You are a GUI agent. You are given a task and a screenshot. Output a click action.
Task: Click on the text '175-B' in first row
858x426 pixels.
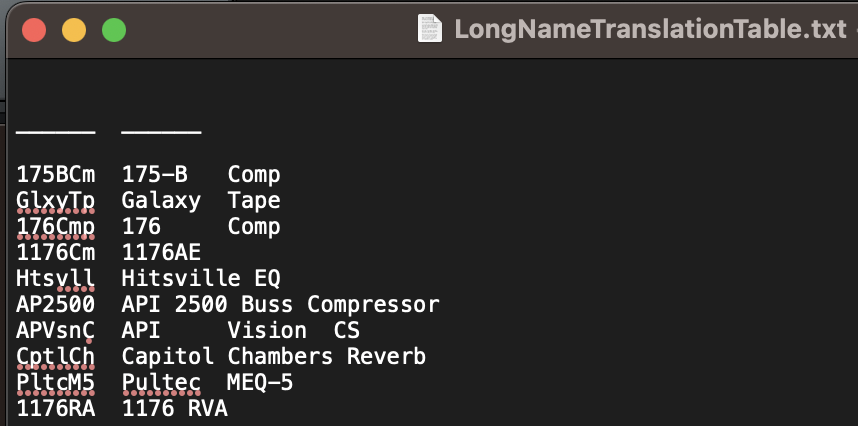(155, 174)
